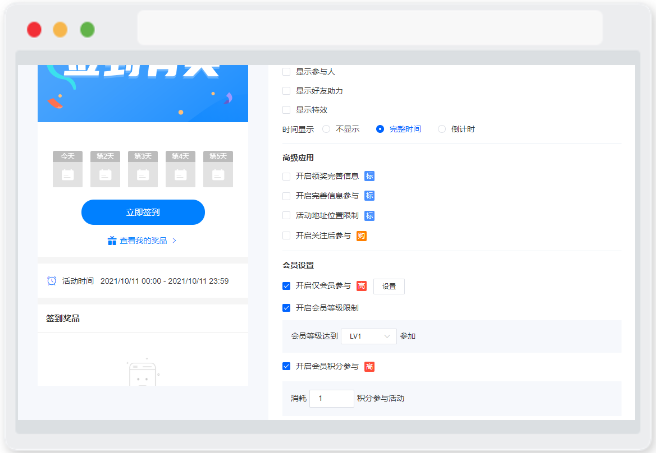Click the 高级应用 section heading

(x=298, y=157)
